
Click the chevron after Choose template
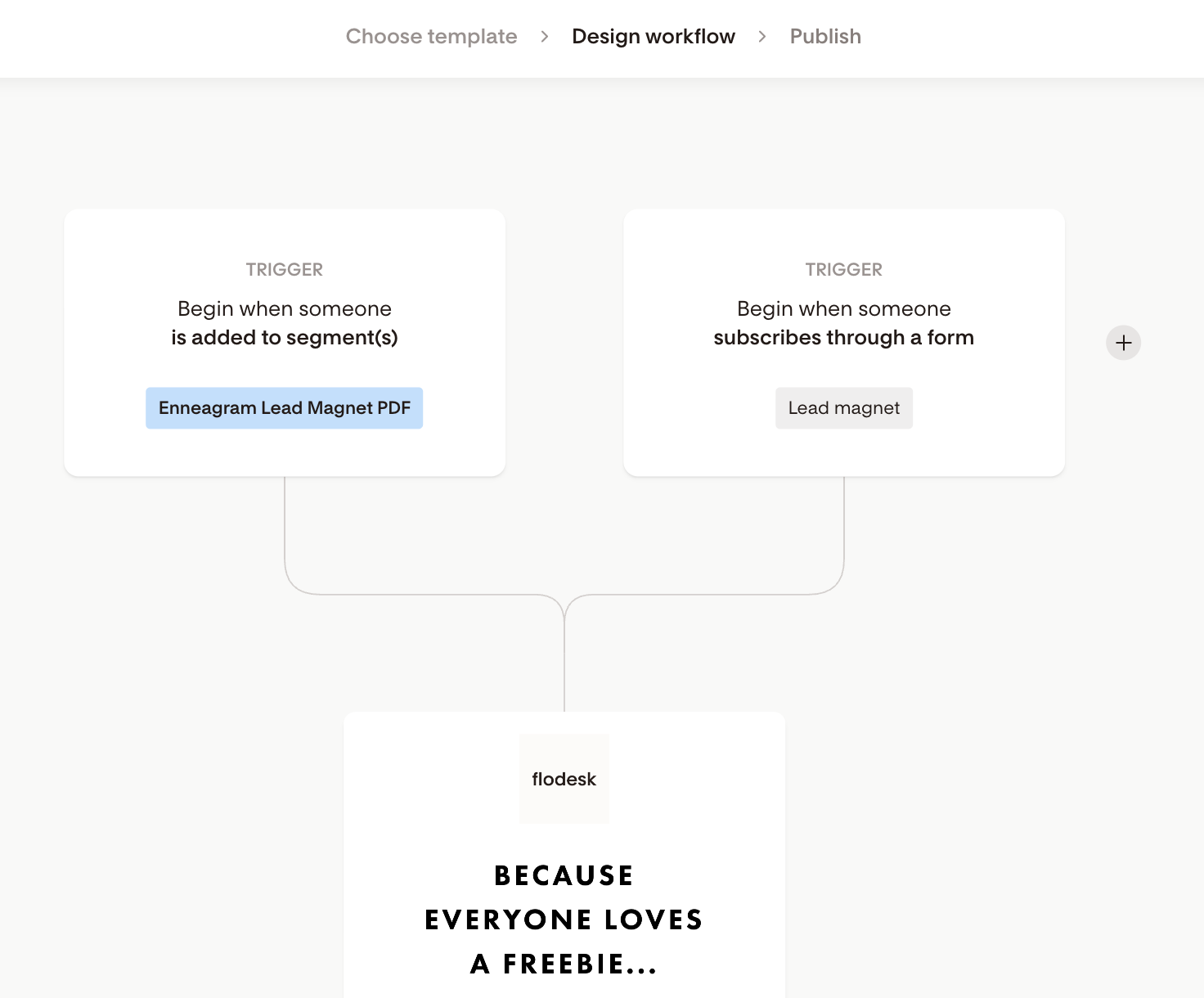point(545,37)
